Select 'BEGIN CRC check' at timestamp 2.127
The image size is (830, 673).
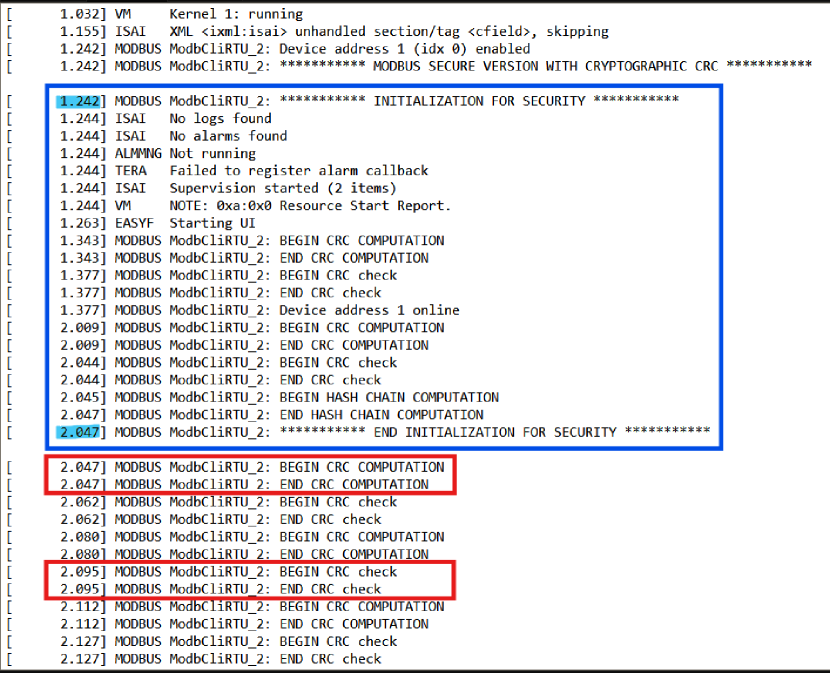(x=338, y=642)
